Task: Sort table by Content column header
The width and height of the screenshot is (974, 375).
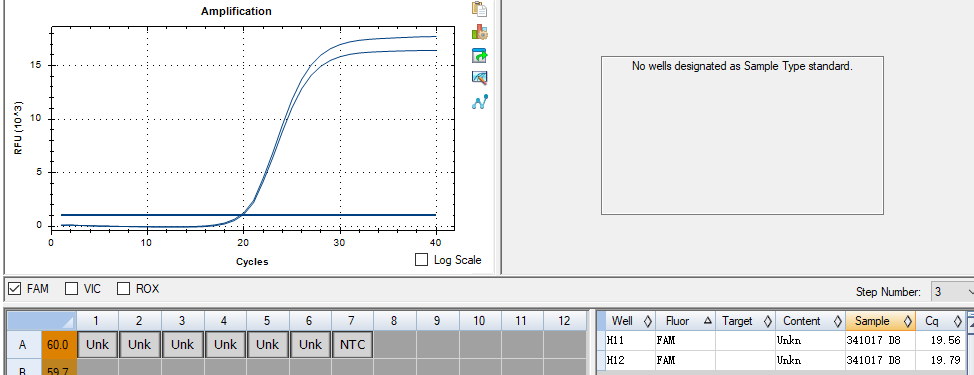Action: pos(810,321)
